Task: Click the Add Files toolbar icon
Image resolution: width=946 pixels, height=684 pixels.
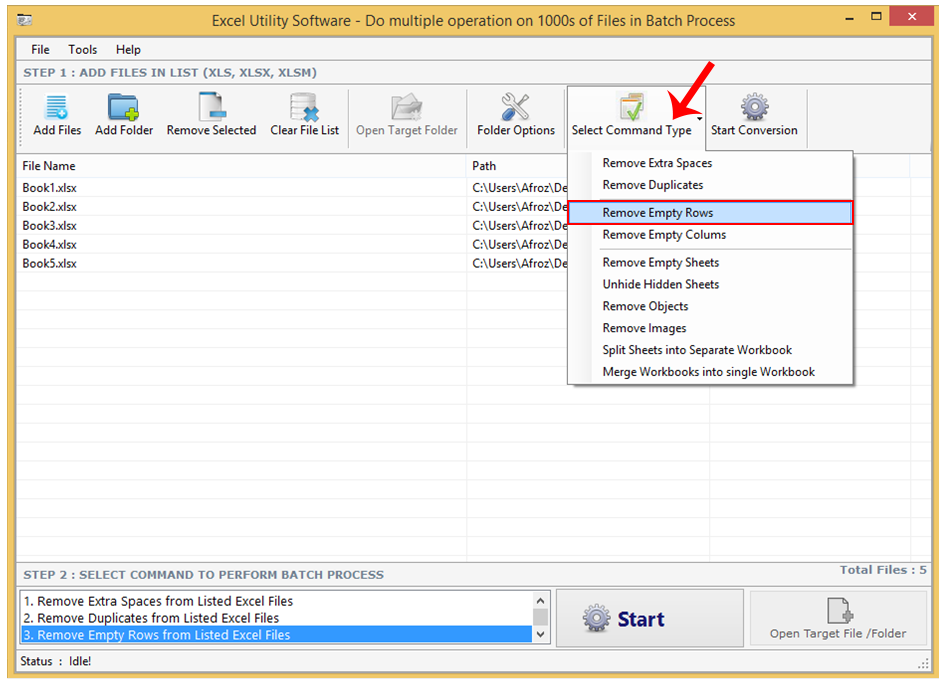Action: [x=57, y=107]
